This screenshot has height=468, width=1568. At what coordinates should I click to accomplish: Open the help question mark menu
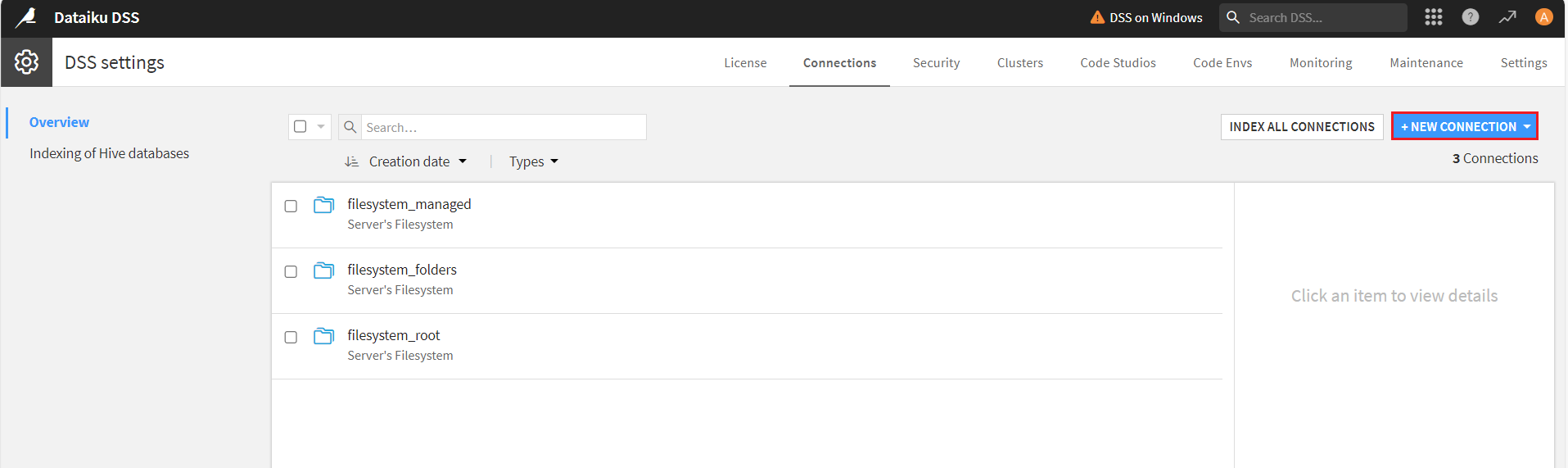(1471, 17)
